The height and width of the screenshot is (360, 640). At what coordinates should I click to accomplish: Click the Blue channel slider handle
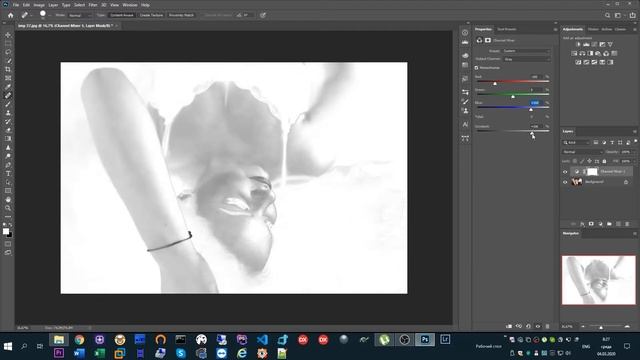[531, 110]
